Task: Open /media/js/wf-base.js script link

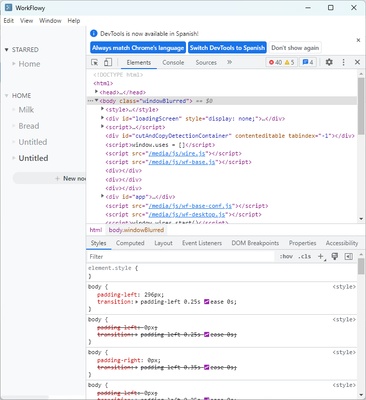Action: tap(182, 162)
